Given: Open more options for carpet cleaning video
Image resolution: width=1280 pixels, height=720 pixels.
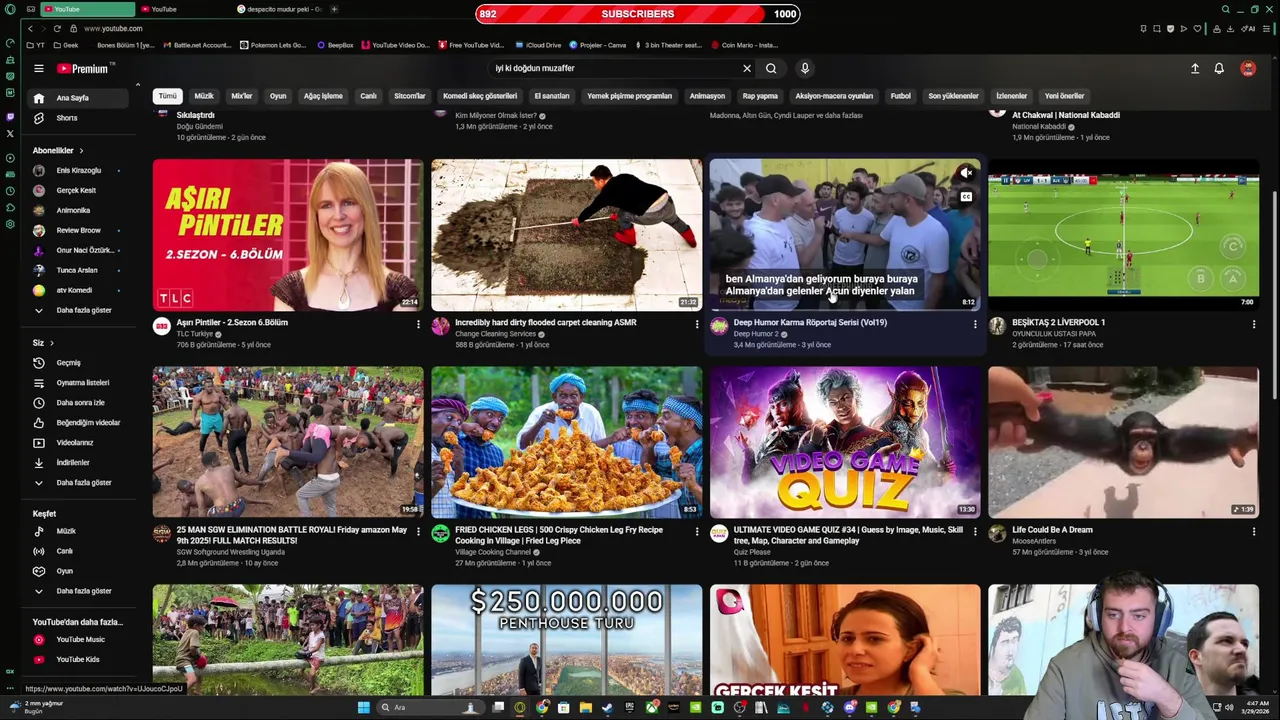Looking at the screenshot, I should pos(697,324).
